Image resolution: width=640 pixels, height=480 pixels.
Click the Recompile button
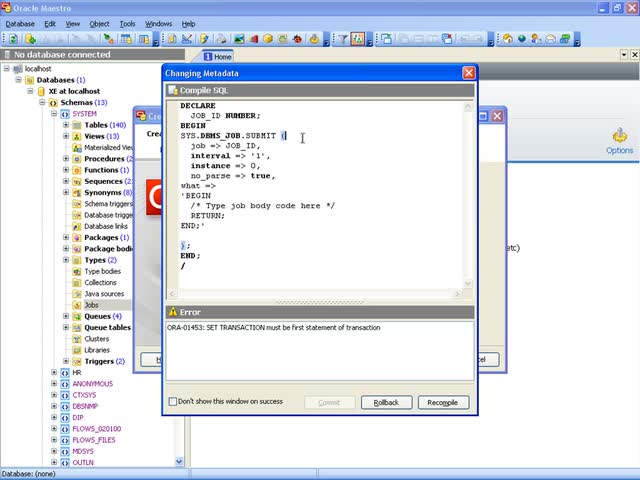coord(443,402)
